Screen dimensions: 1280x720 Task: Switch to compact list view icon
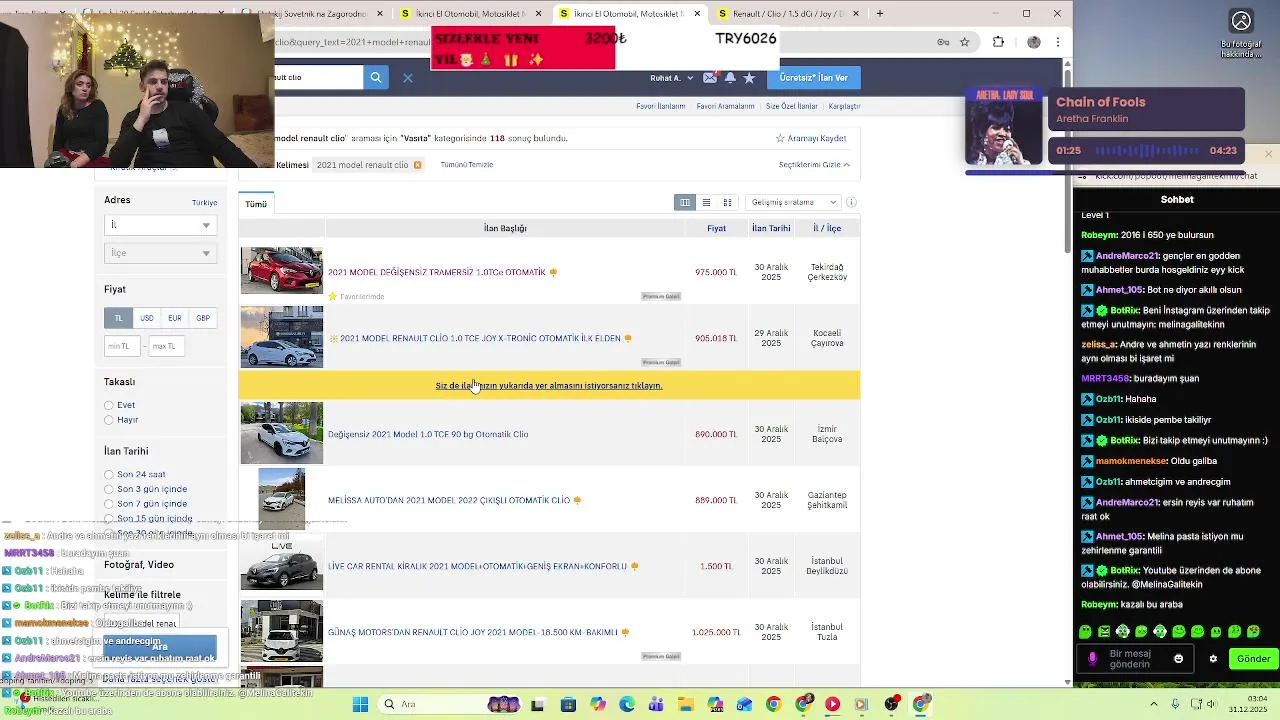pos(706,202)
